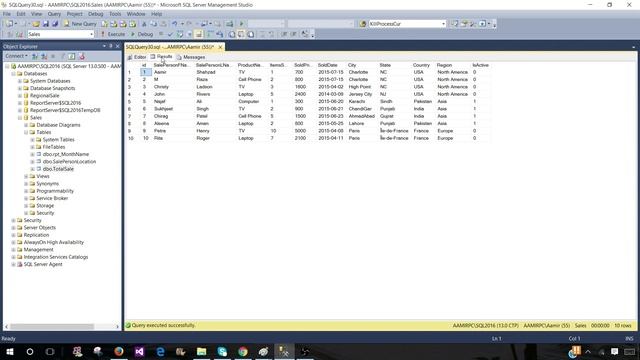Open the Edit menu
The height and width of the screenshot is (360, 640).
point(21,14)
